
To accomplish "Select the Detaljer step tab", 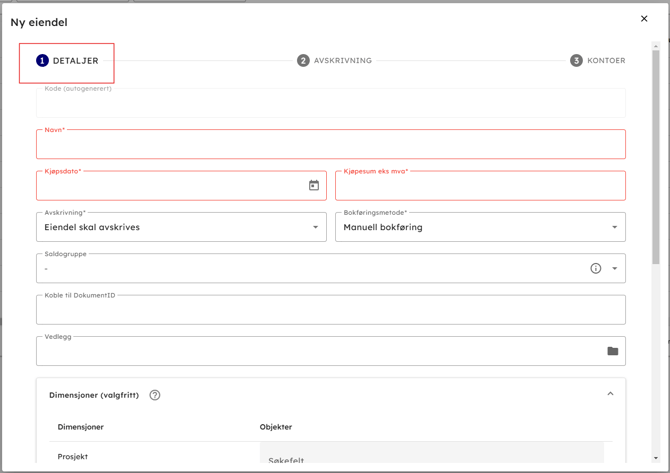I will pyautogui.click(x=75, y=61).
